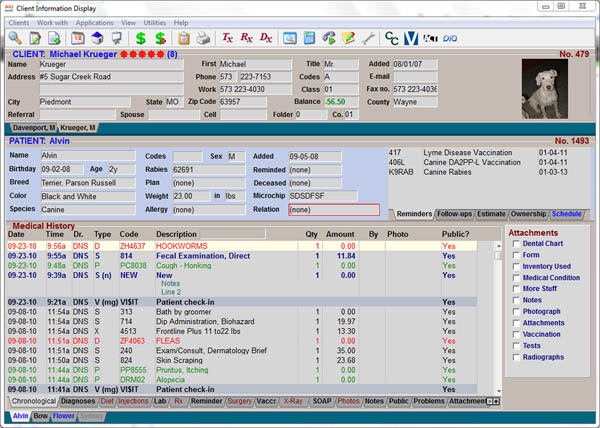Check the Radiographs attachment box

[516, 357]
